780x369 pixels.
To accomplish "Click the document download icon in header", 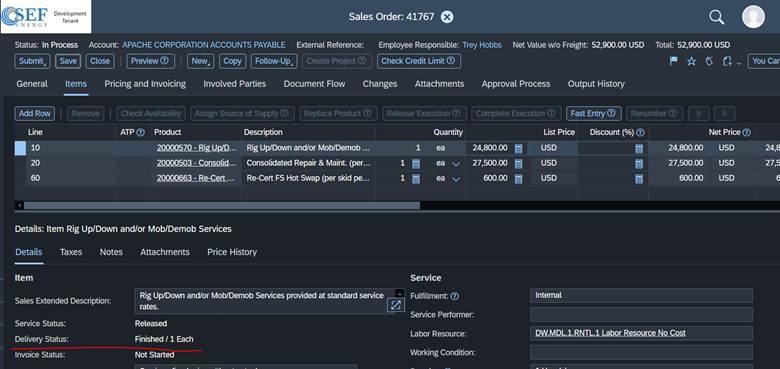I will (728, 61).
